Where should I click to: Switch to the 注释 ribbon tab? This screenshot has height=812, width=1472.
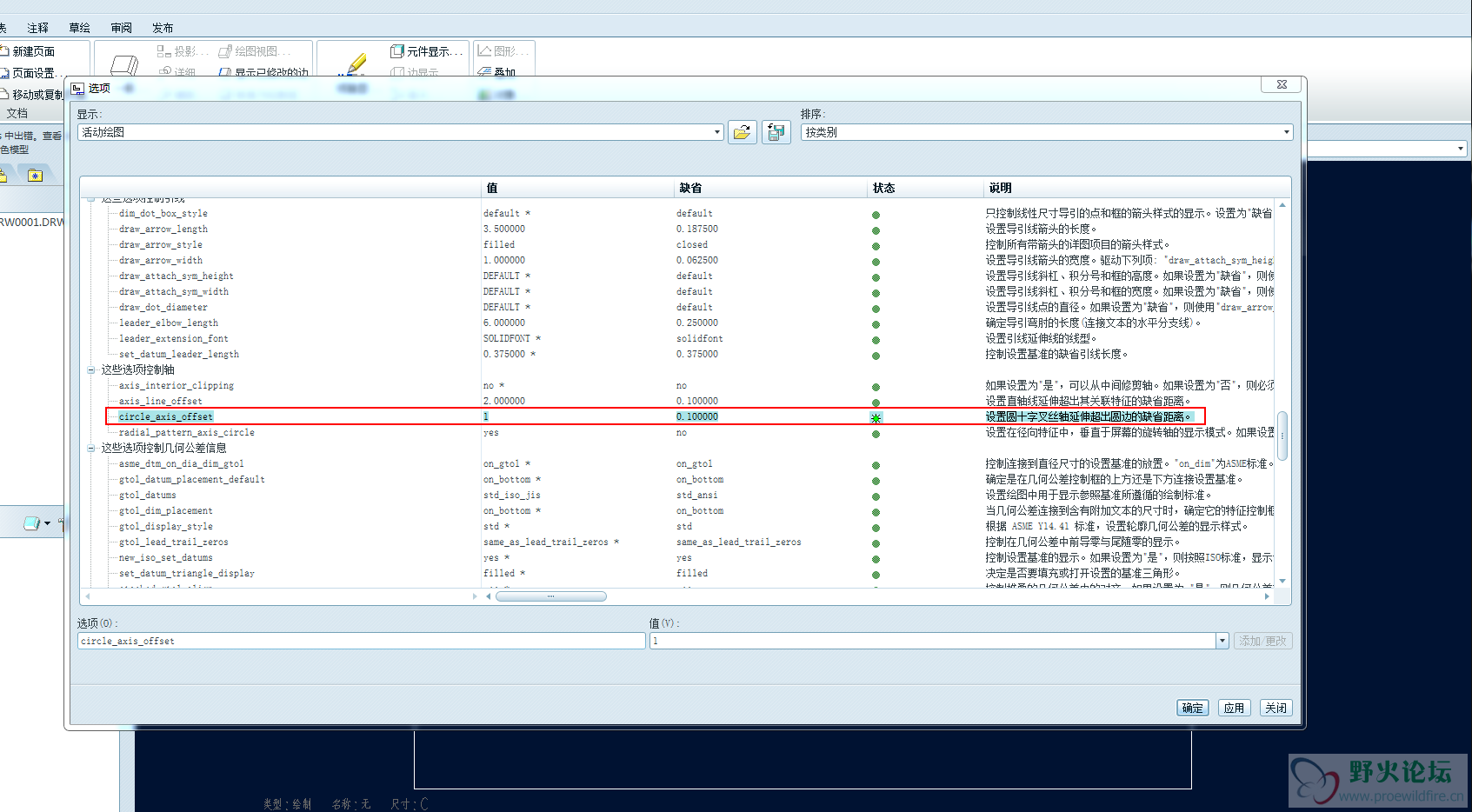coord(37,28)
